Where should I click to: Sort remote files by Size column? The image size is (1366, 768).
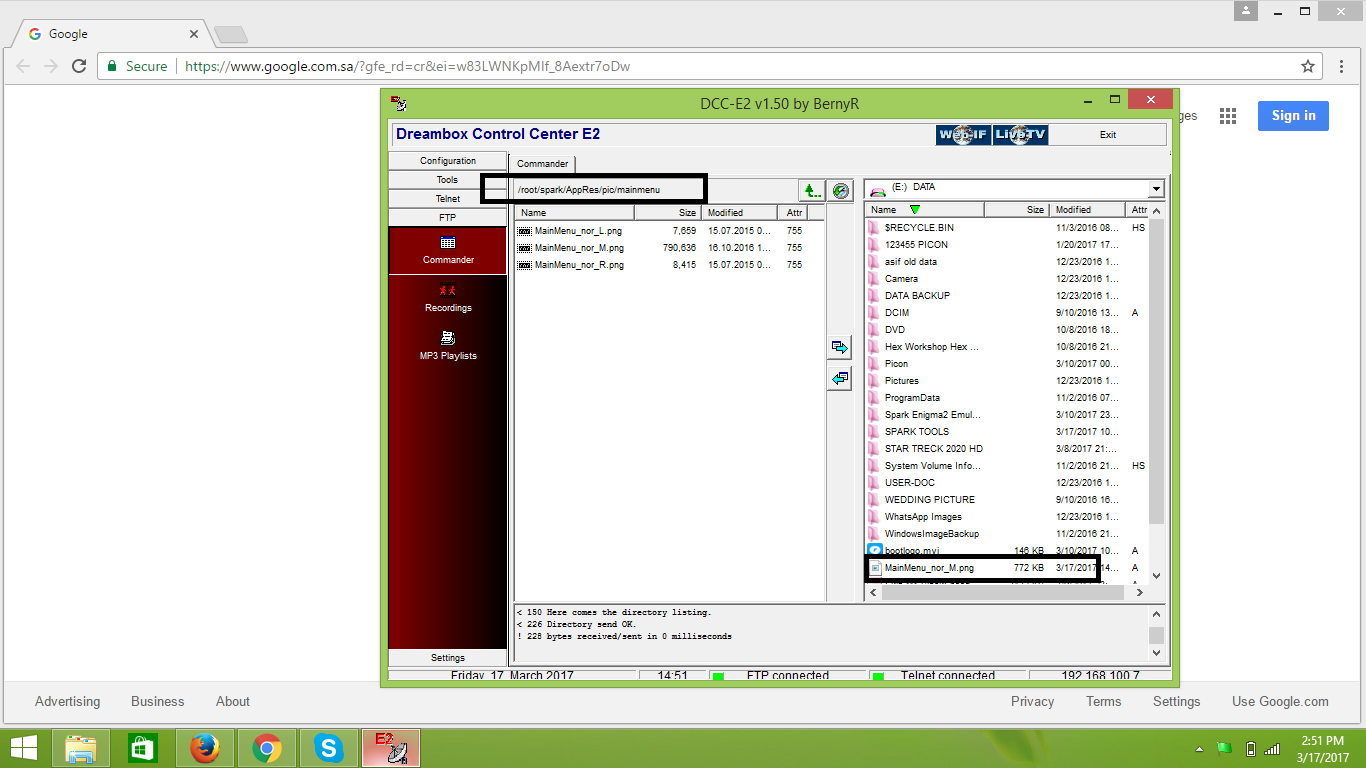pyautogui.click(x=667, y=213)
